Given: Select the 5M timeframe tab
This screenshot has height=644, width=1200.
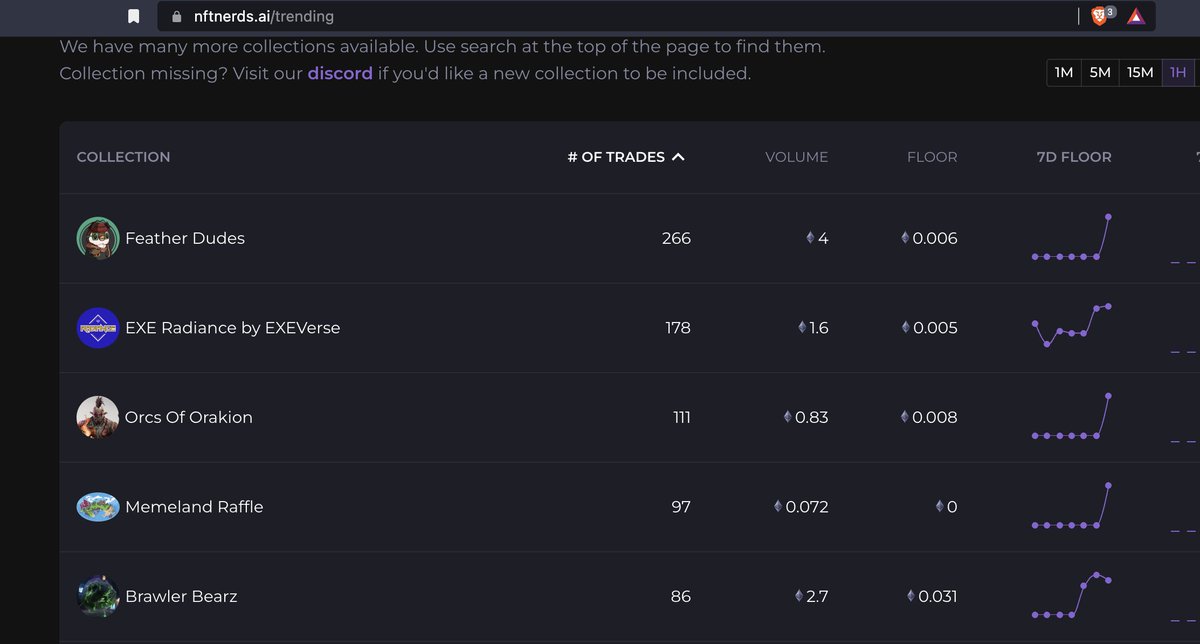Looking at the screenshot, I should [1100, 73].
